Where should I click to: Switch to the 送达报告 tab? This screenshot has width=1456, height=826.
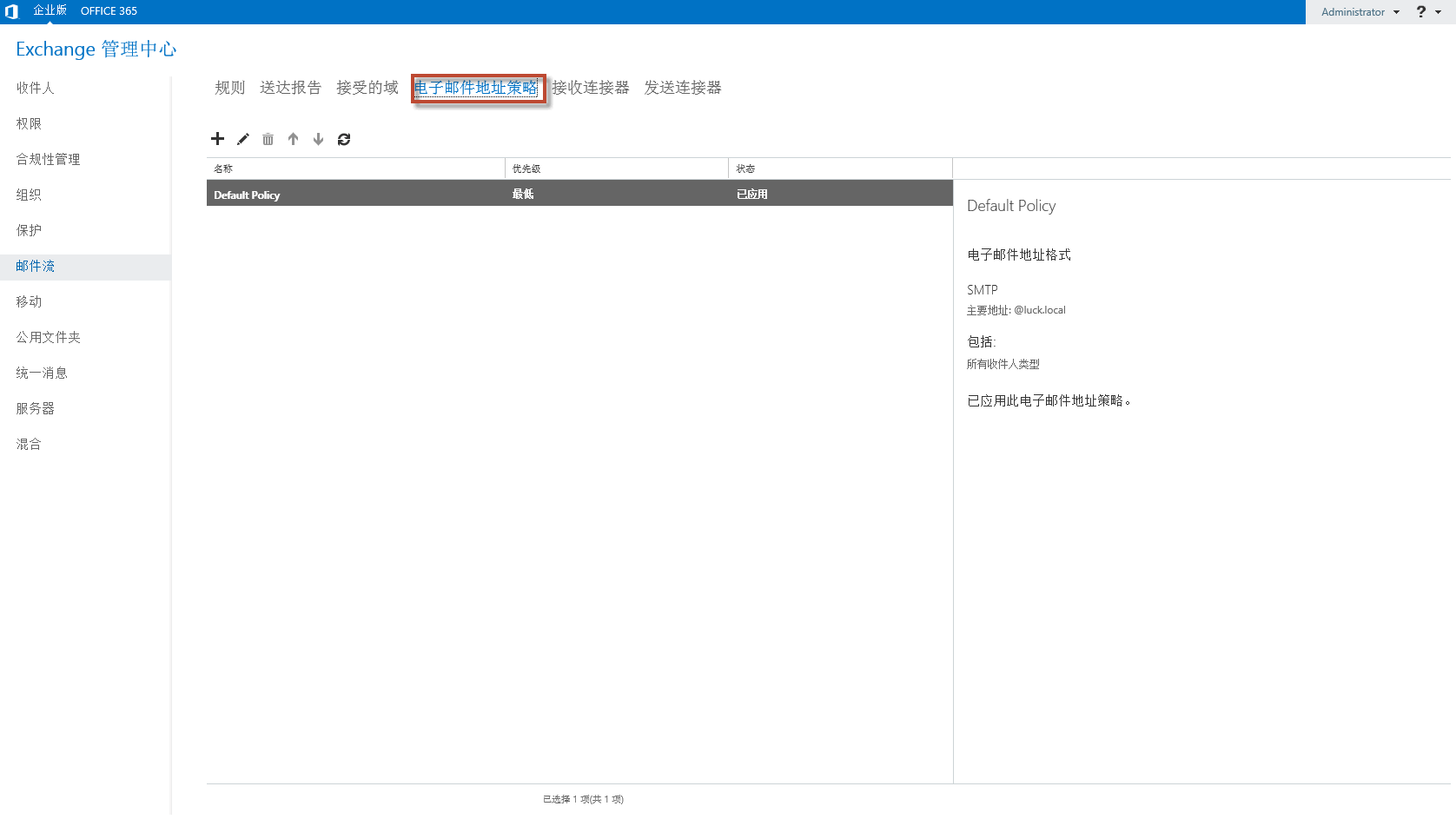click(x=290, y=88)
